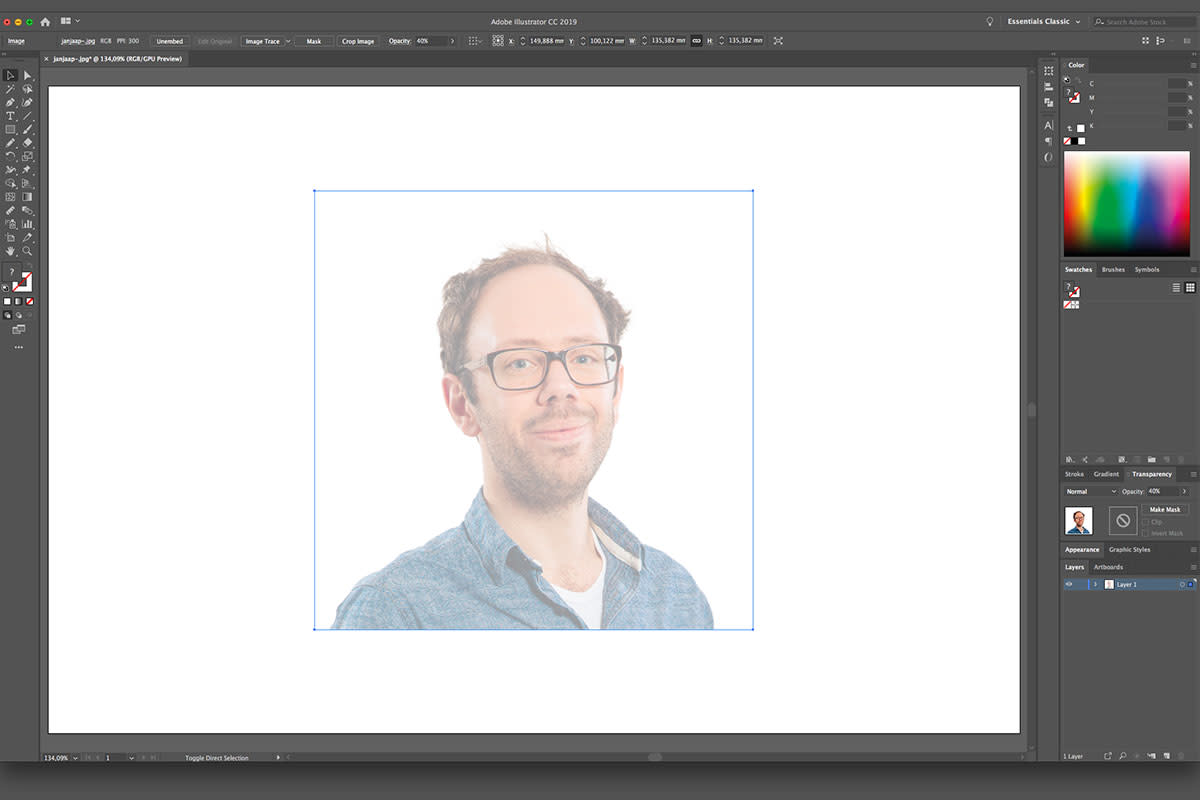This screenshot has height=800, width=1200.
Task: Switch to the Stroke tab
Action: tap(1074, 474)
